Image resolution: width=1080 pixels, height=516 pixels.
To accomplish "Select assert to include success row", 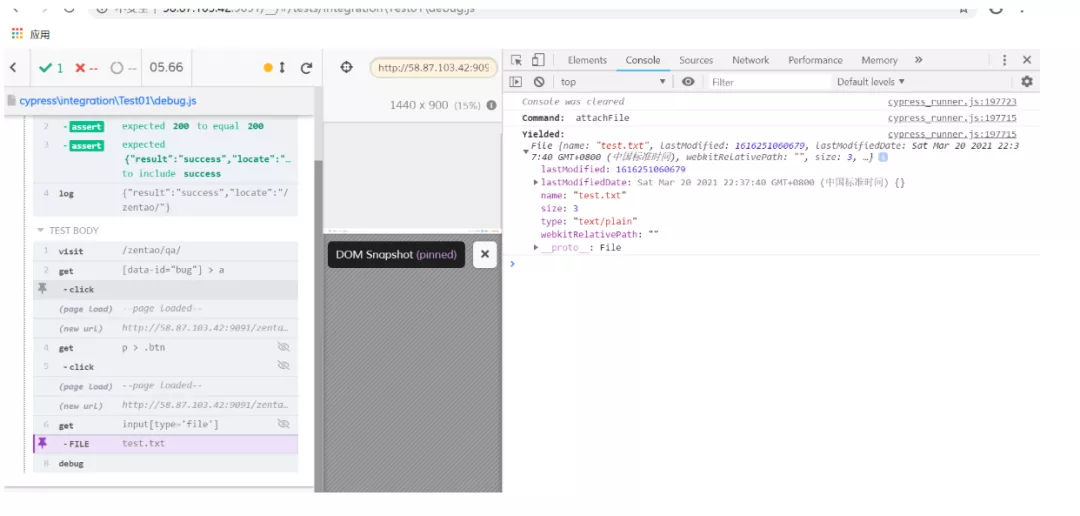I will coord(165,159).
